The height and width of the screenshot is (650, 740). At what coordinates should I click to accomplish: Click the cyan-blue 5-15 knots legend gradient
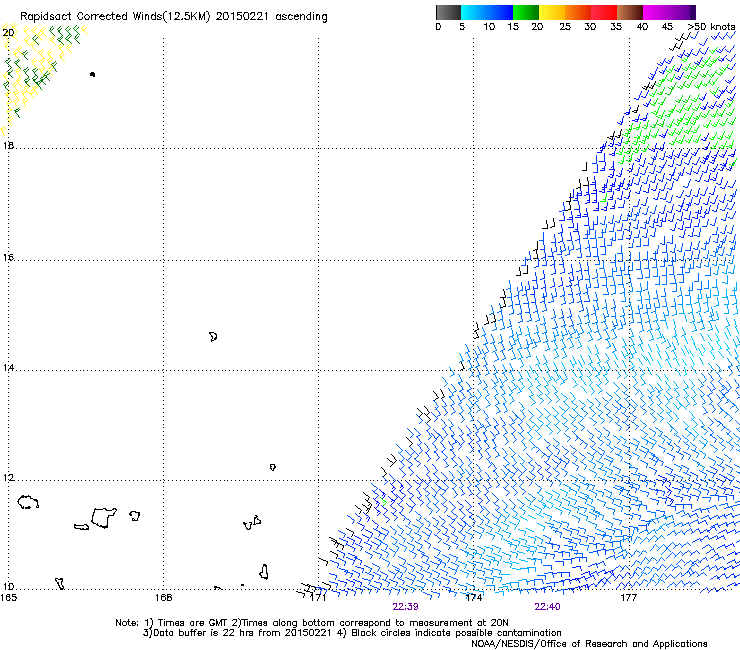pos(487,12)
